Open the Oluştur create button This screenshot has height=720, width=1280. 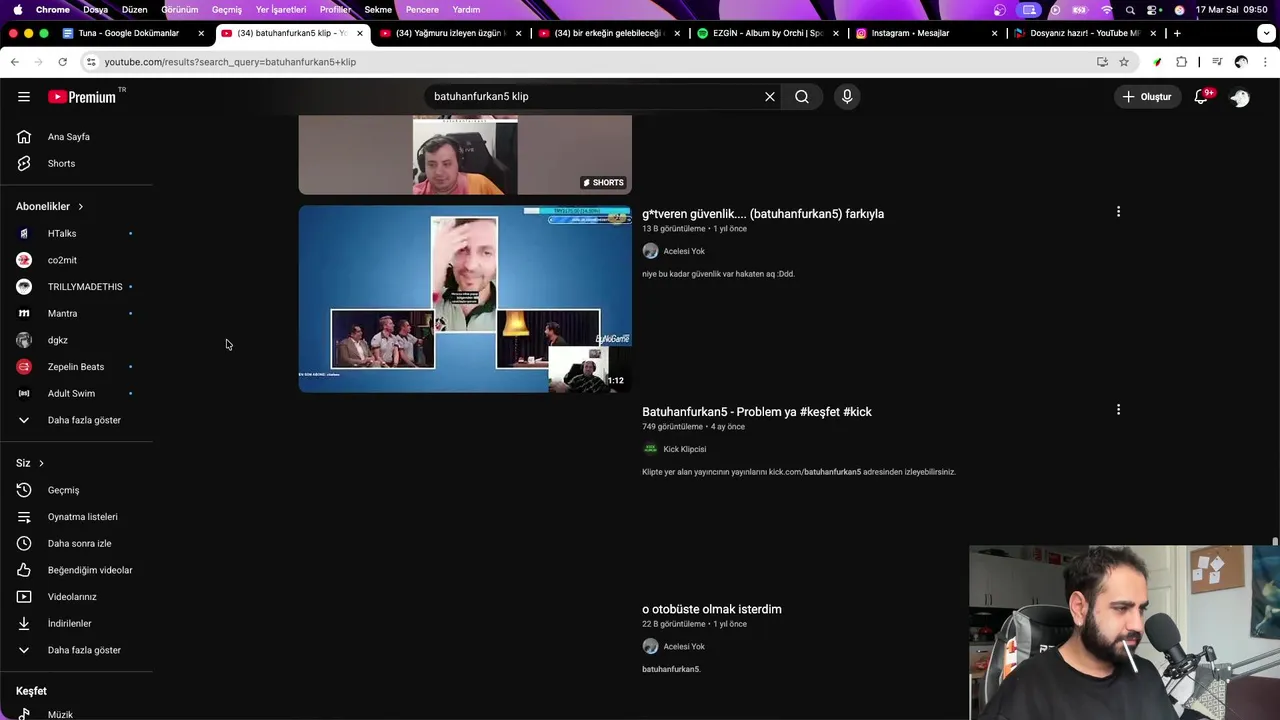point(1146,97)
